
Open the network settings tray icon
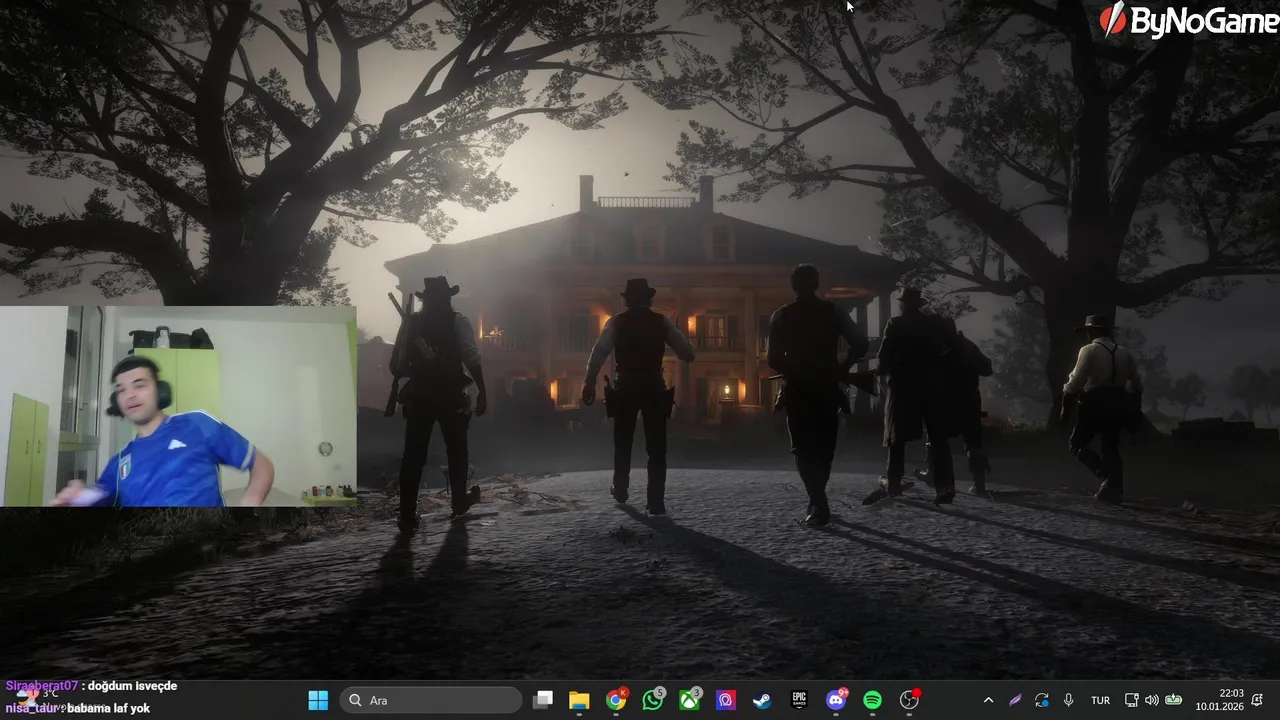click(1131, 700)
